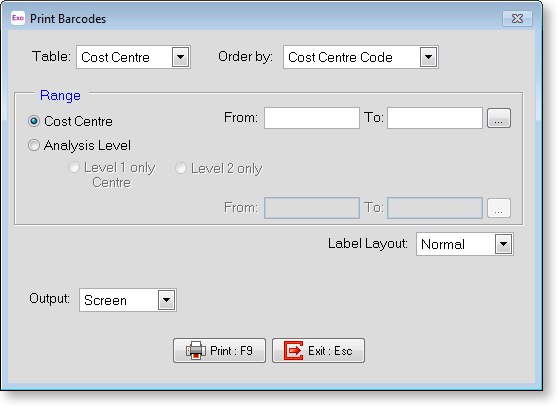The width and height of the screenshot is (558, 406).
Task: Click the printer icon on Print button
Action: pos(195,350)
